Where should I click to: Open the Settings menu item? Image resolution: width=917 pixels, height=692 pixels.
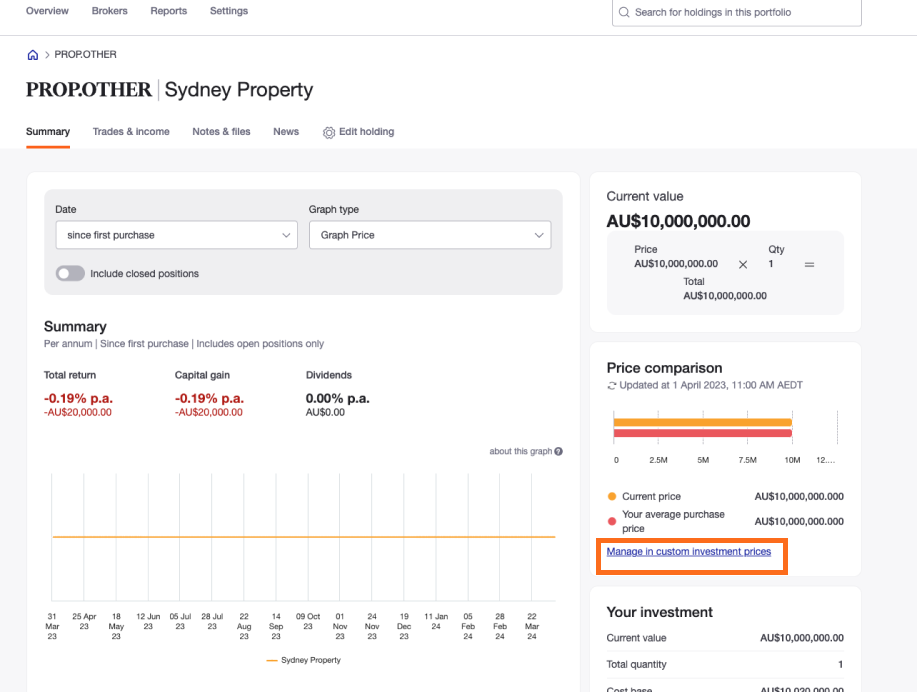[229, 11]
